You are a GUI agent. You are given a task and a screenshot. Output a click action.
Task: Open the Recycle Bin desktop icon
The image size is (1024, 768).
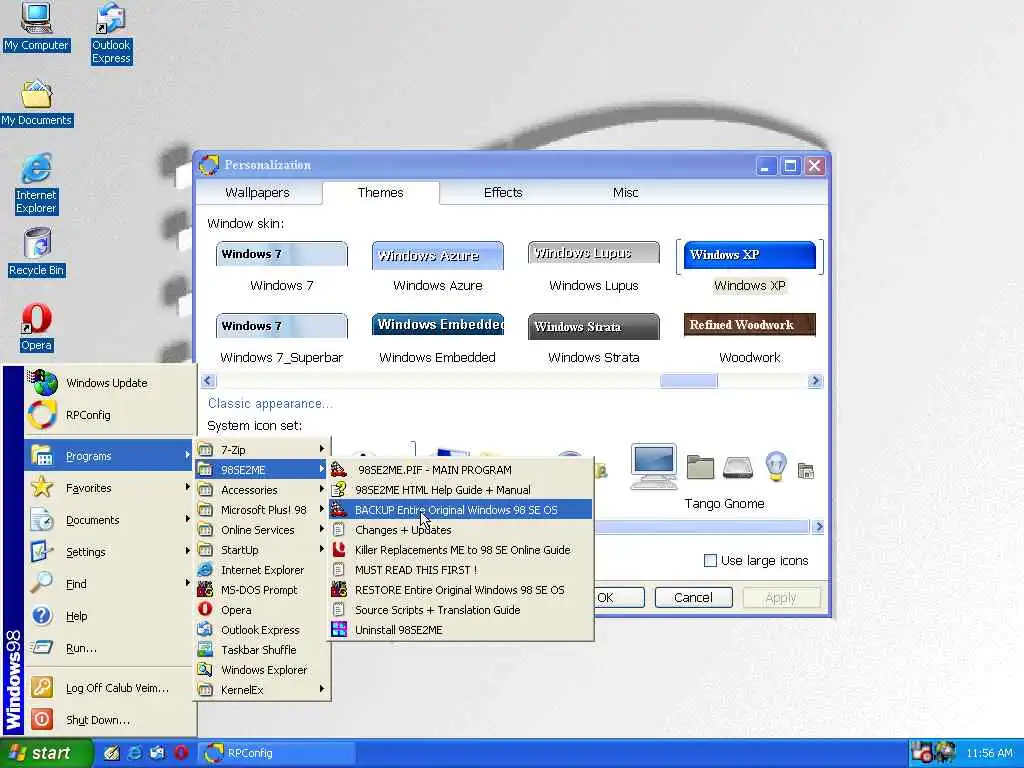point(37,252)
